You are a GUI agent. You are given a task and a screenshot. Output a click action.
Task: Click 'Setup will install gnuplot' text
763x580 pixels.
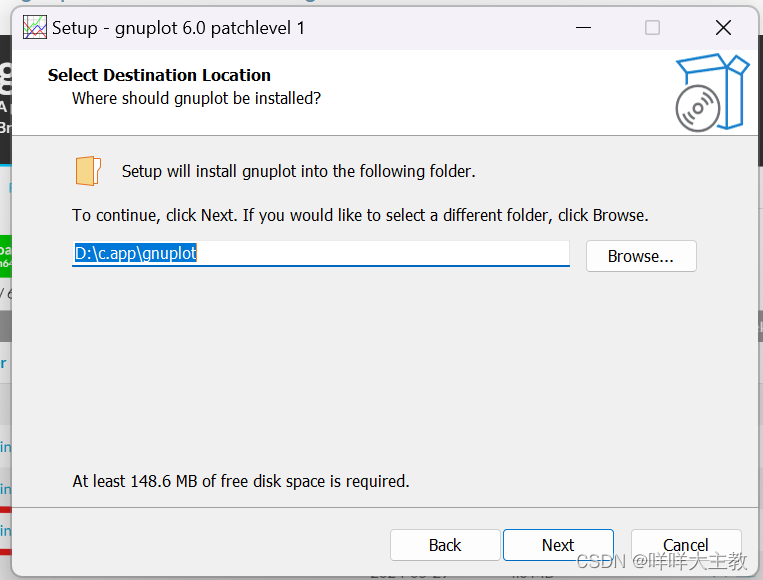tap(298, 171)
